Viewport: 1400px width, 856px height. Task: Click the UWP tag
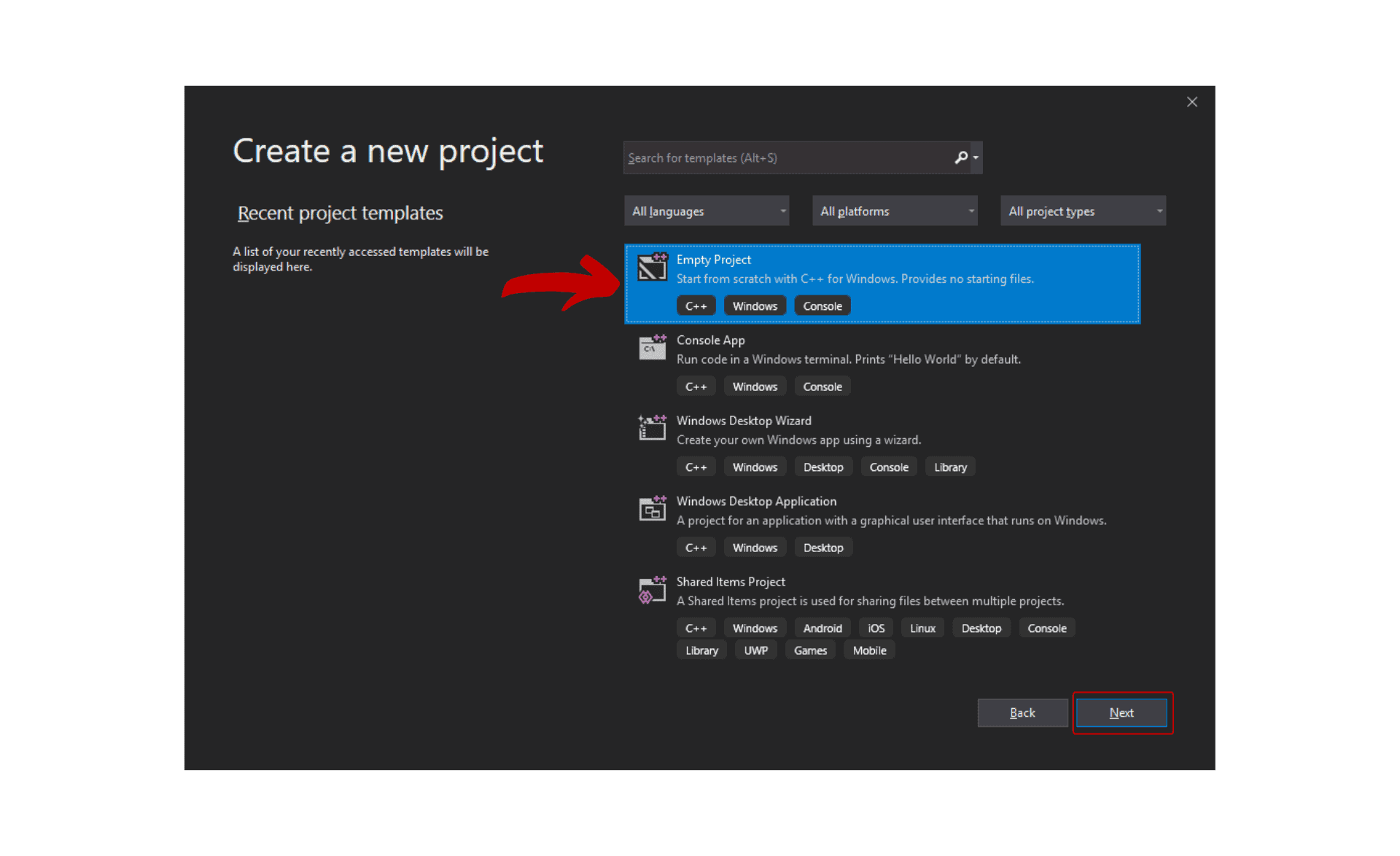click(x=756, y=650)
